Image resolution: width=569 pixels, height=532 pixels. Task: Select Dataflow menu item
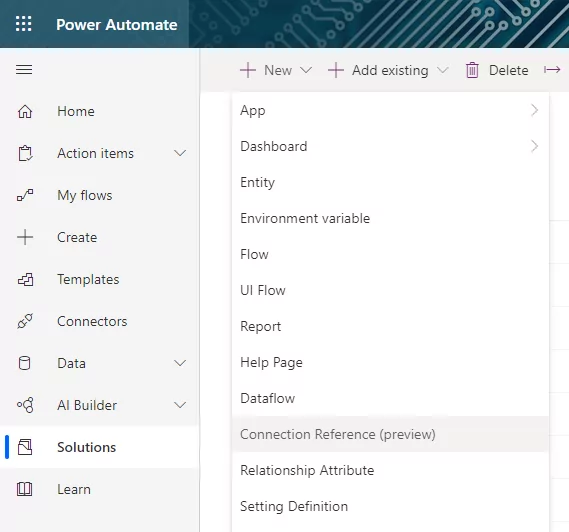(390, 398)
